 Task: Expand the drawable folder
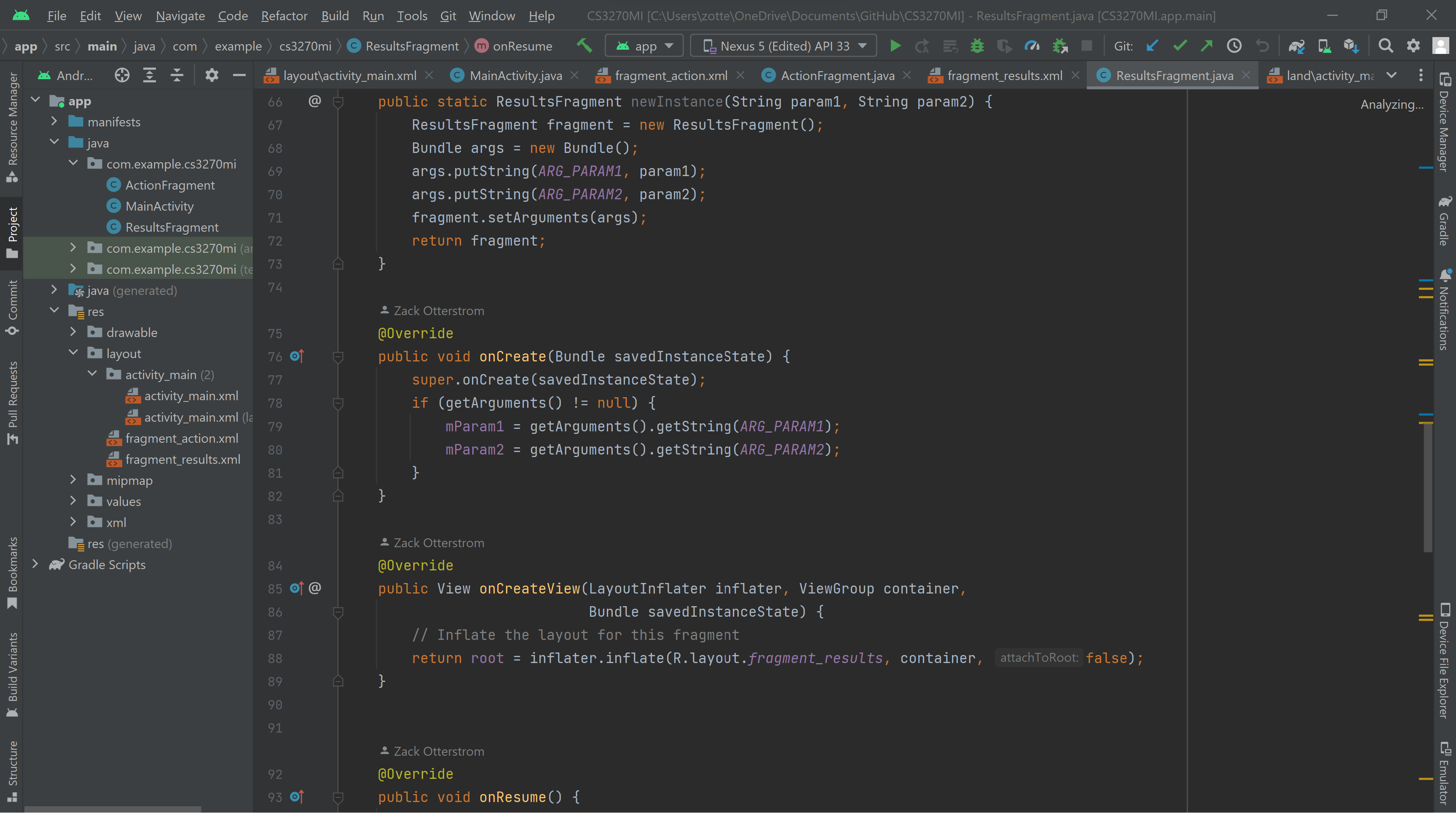(73, 332)
